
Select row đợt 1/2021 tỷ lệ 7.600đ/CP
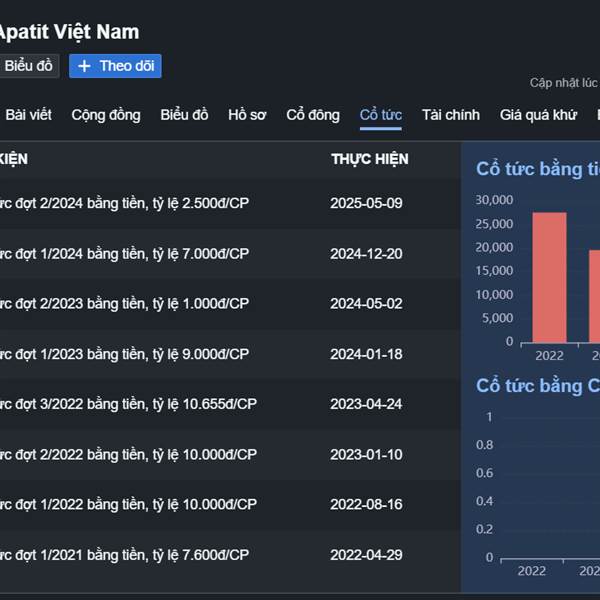click(x=230, y=555)
